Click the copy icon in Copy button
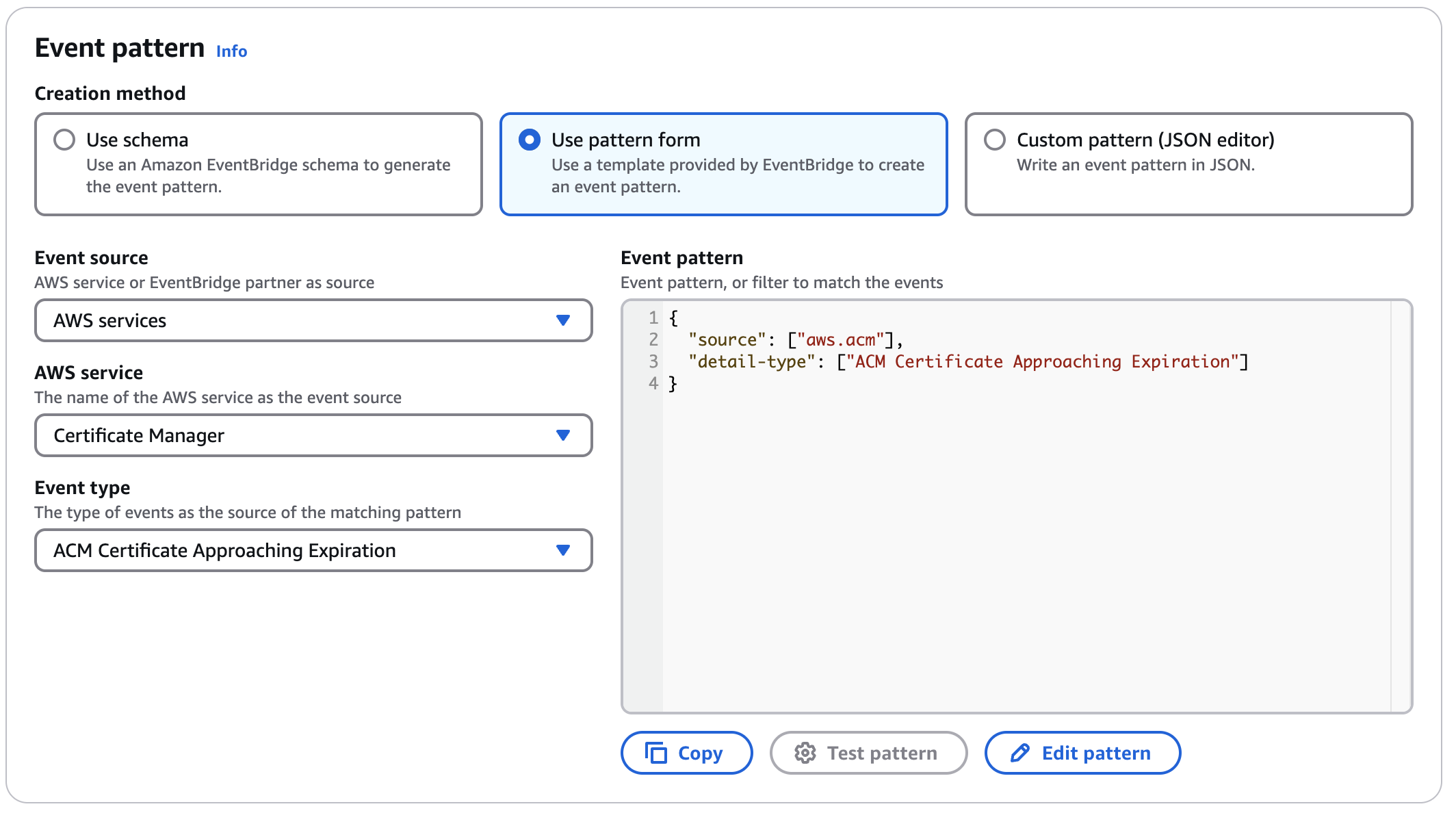This screenshot has height=813, width=1456. pyautogui.click(x=655, y=753)
